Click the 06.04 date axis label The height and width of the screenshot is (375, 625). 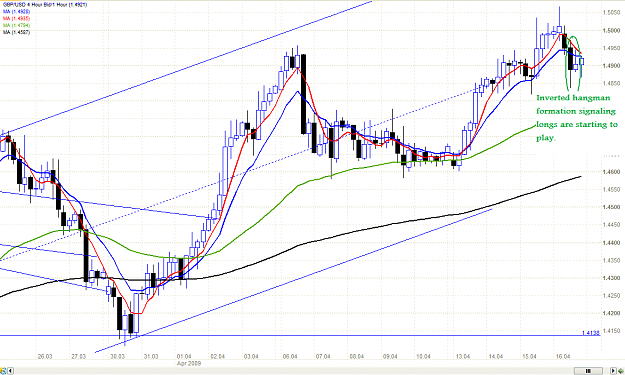[x=290, y=356]
